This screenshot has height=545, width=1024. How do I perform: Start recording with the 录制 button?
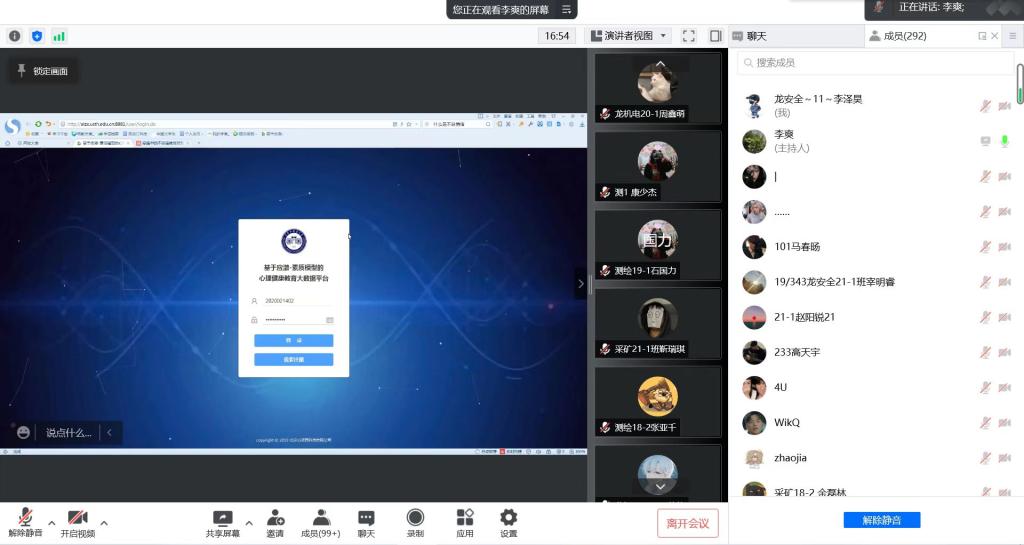click(x=415, y=522)
